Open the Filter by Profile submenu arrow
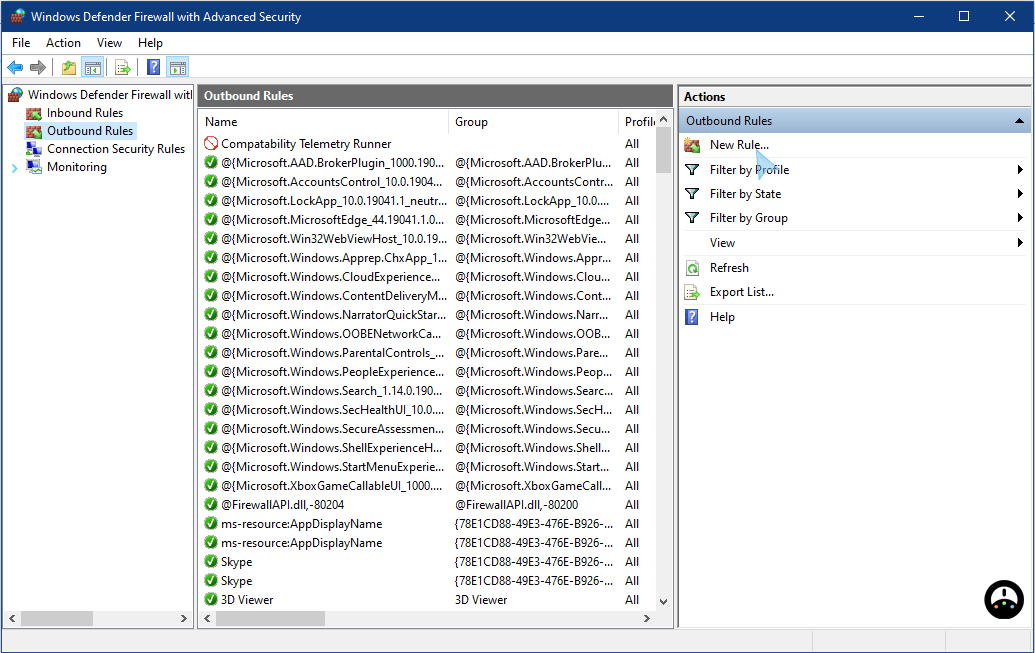Screen dimensions: 1035x653 (1020, 170)
